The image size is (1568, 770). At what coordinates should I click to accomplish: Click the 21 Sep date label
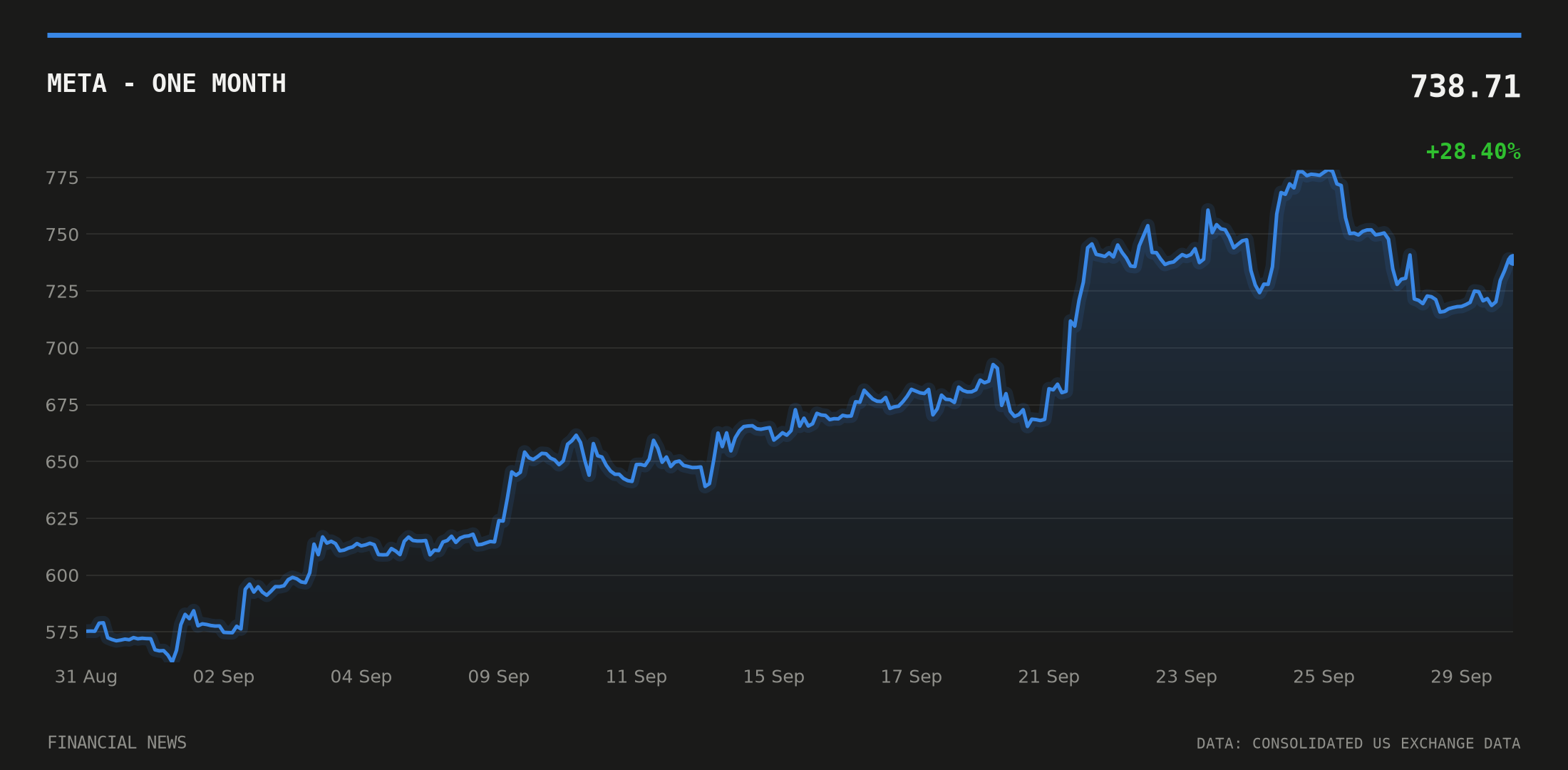1049,677
